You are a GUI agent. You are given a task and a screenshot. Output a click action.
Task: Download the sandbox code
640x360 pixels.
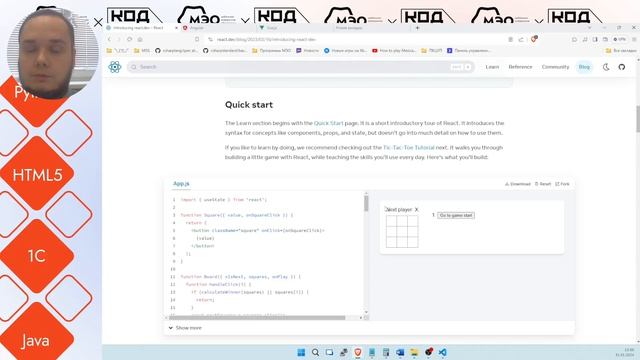pos(518,184)
